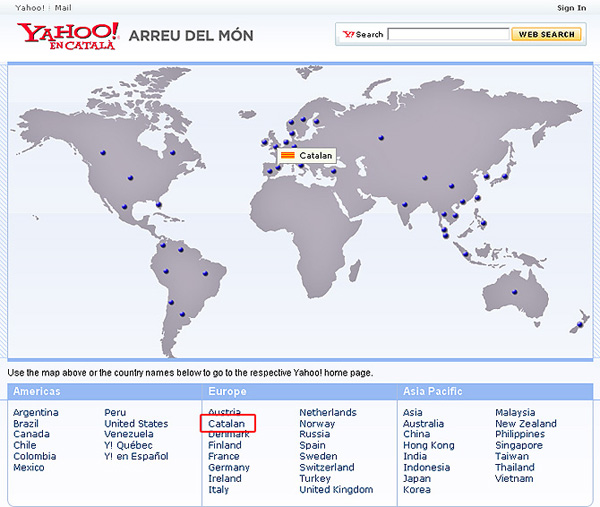Open the Korea country link
This screenshot has height=507, width=600.
417,489
